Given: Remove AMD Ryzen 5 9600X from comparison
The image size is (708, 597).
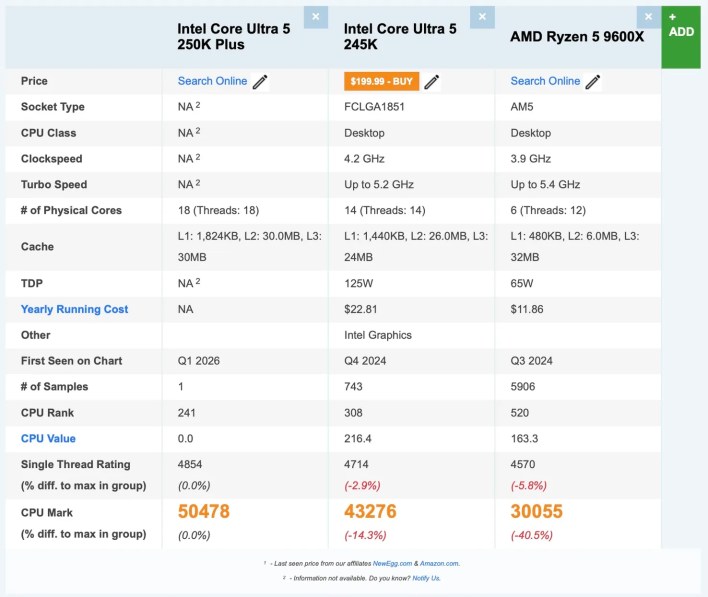Looking at the screenshot, I should tap(648, 17).
